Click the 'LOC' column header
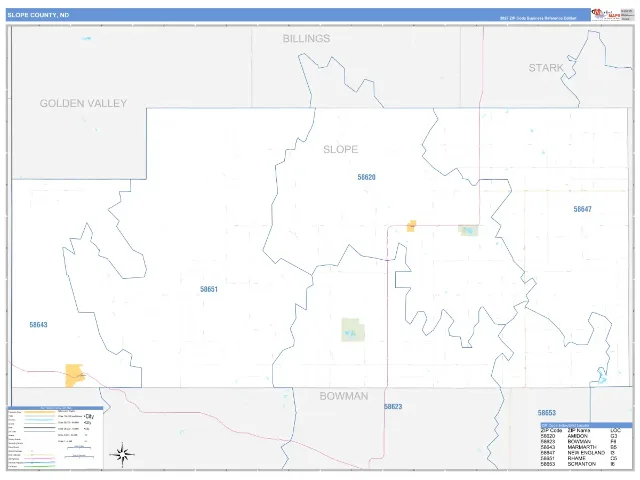Viewport: 640px width, 480px height. (x=615, y=430)
